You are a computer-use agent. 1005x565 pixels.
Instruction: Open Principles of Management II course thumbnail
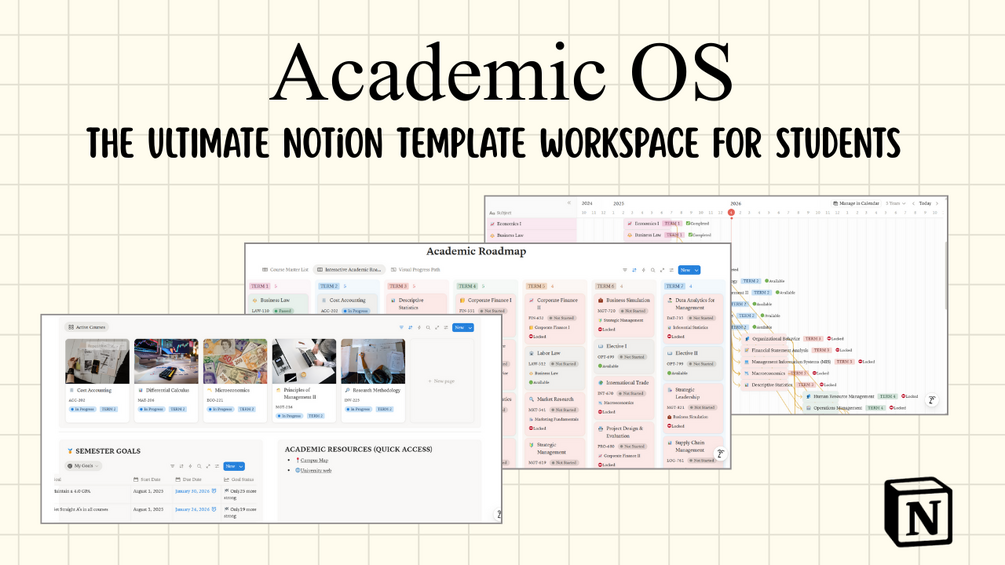(304, 361)
